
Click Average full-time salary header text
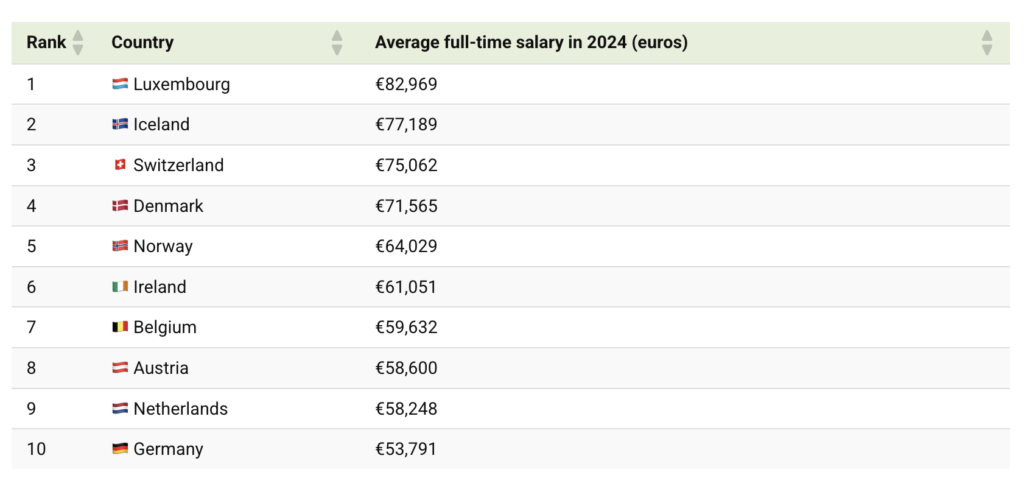pos(531,43)
